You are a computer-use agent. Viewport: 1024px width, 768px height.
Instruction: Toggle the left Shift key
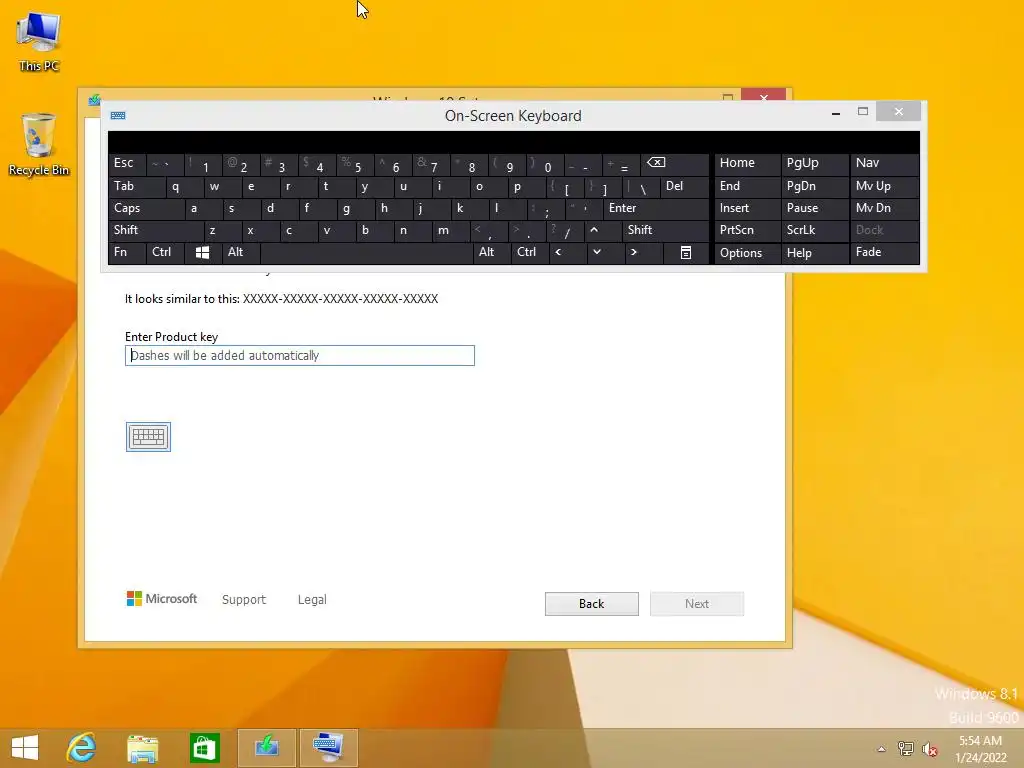click(x=155, y=230)
